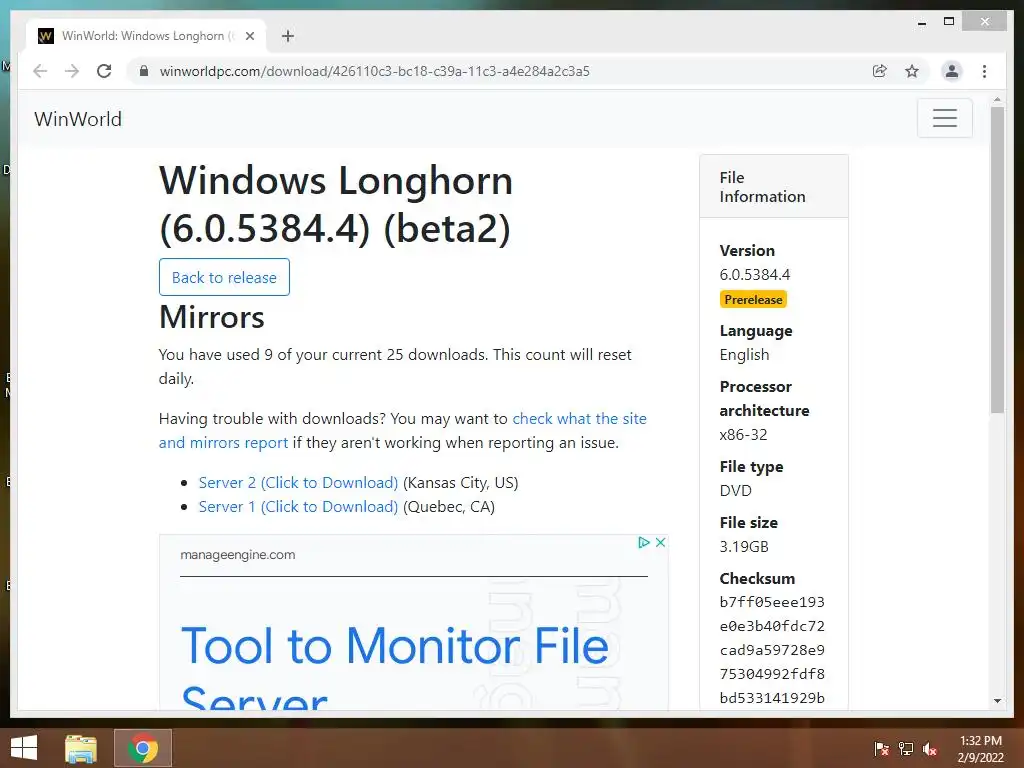Click the checksum line b7ff05eee193

(772, 602)
